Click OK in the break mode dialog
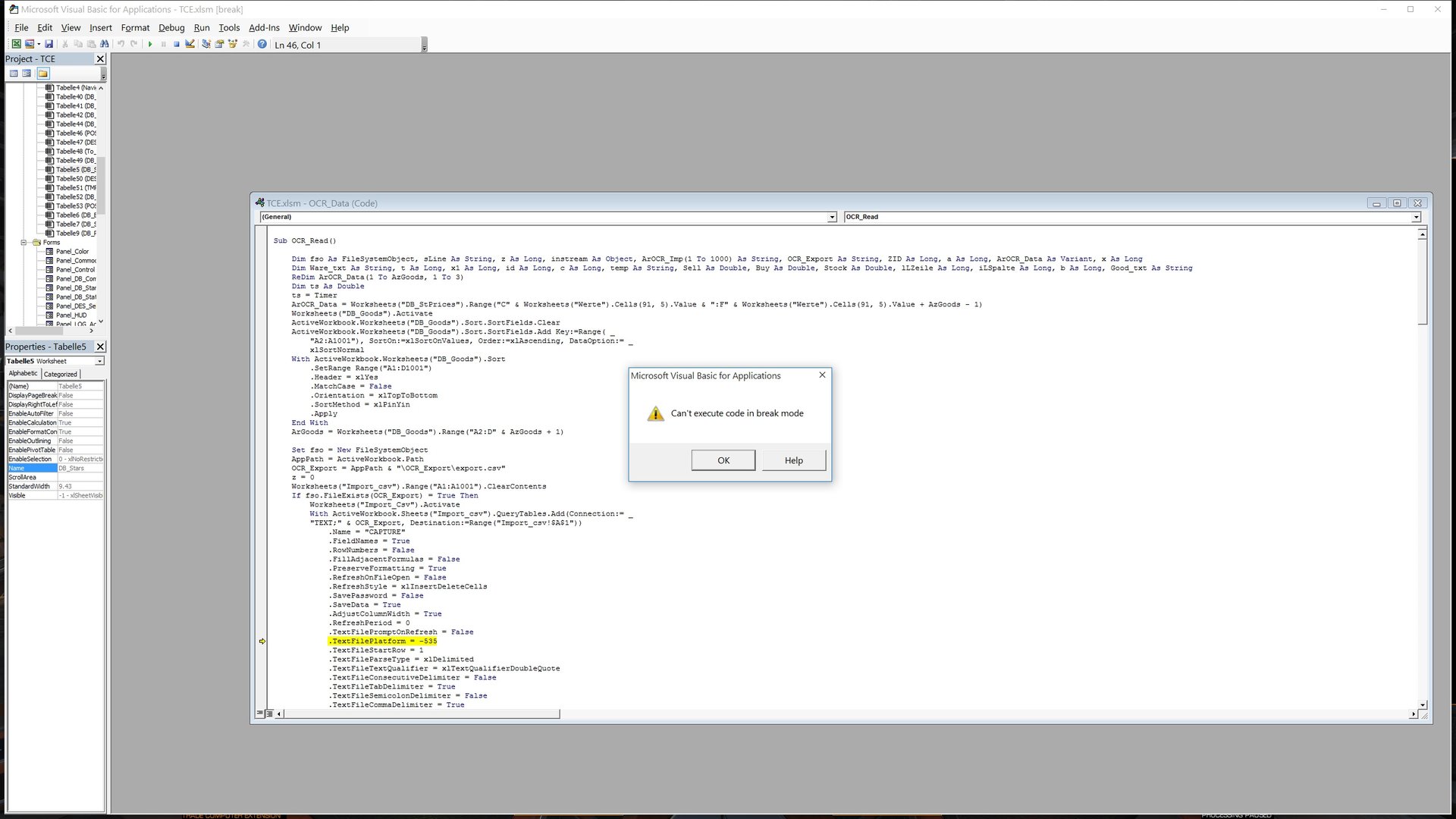The height and width of the screenshot is (819, 1456). 723,460
